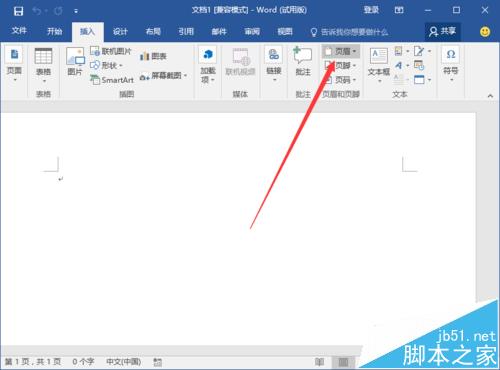Expand the 链接 links dropdown

(274, 64)
